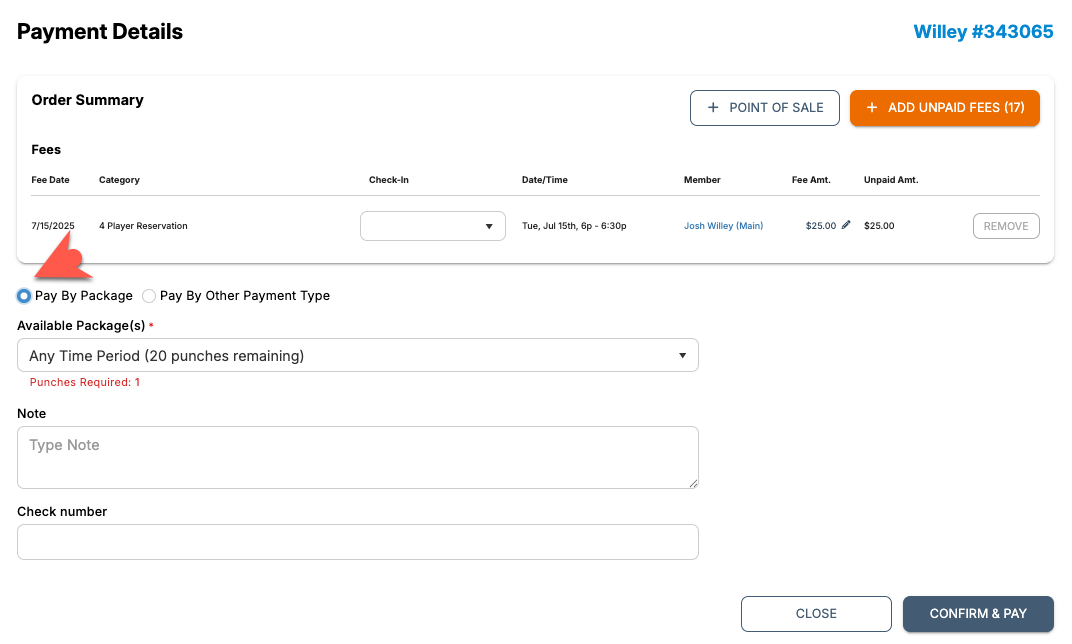Image resolution: width=1072 pixels, height=644 pixels.
Task: Grab the Note textarea resize handle
Action: [692, 483]
